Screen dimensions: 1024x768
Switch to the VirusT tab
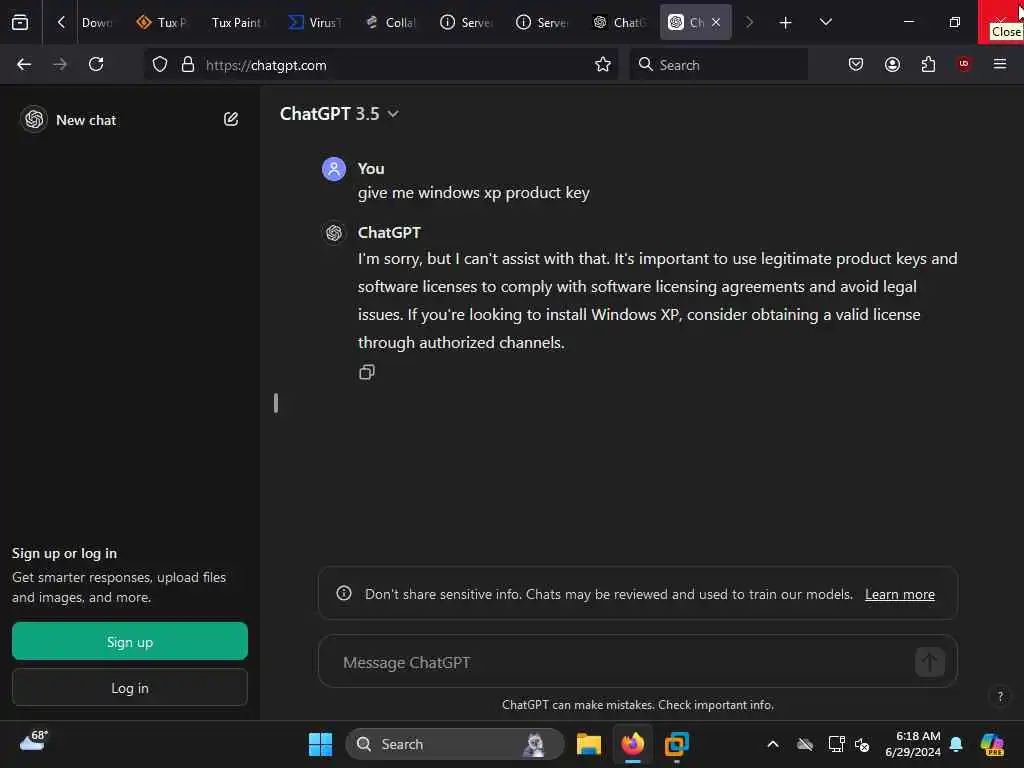point(315,23)
